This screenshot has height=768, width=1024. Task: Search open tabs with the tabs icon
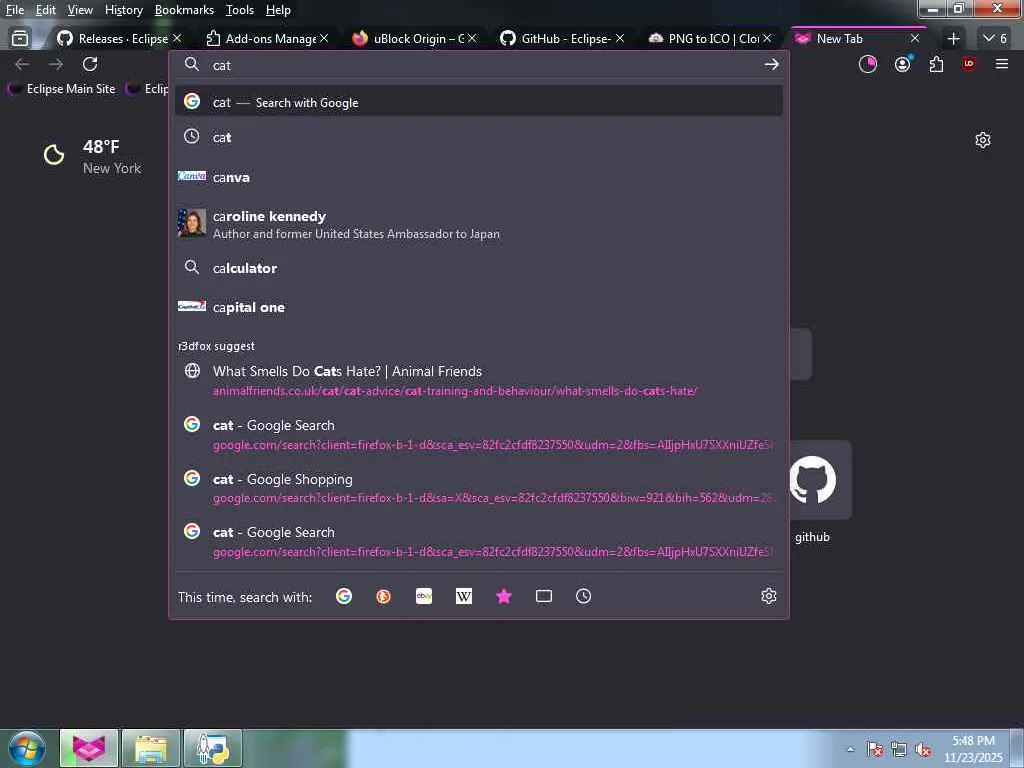tap(543, 596)
